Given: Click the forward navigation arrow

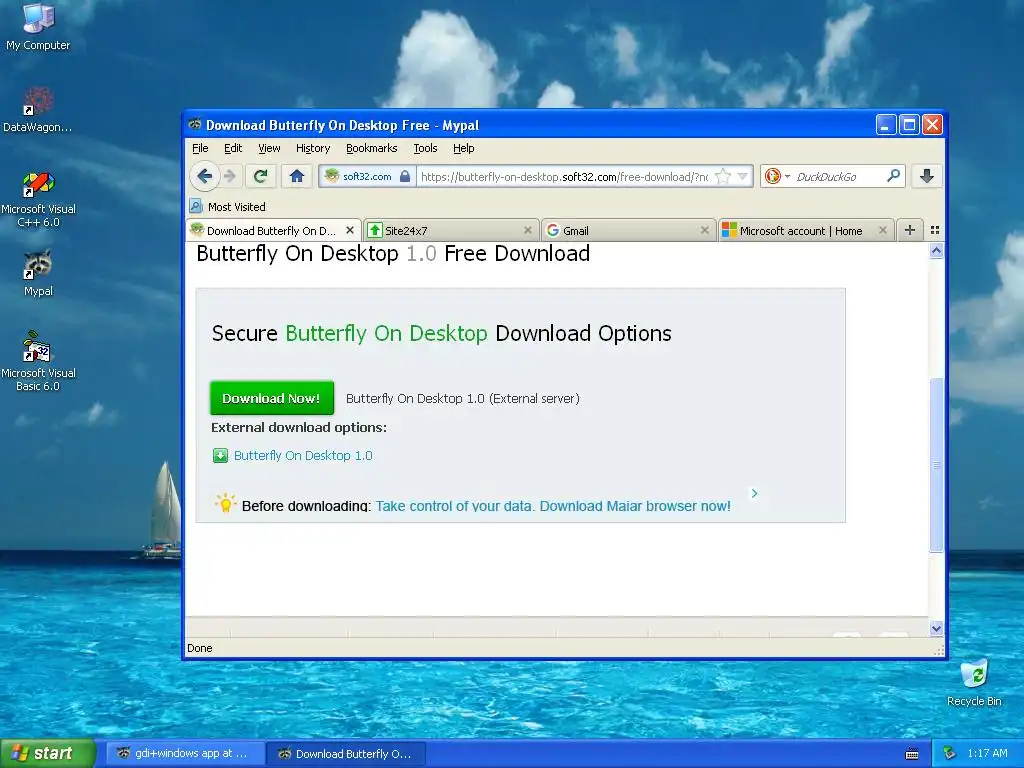Looking at the screenshot, I should tap(230, 176).
